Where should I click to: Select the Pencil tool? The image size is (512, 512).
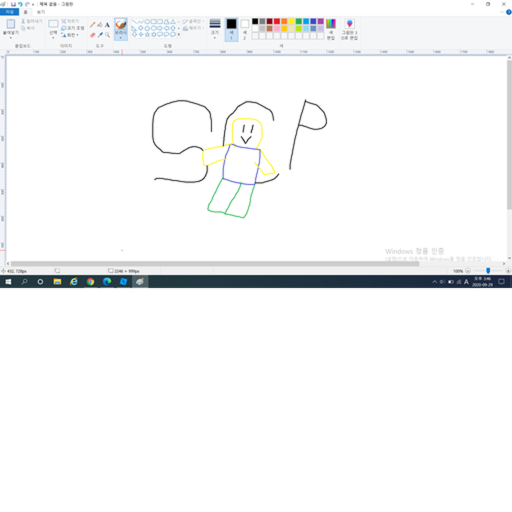pos(92,25)
